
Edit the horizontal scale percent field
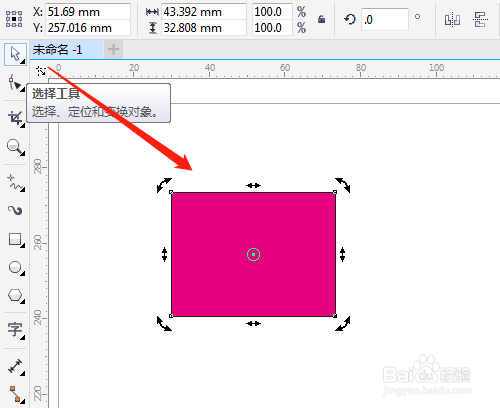click(272, 12)
